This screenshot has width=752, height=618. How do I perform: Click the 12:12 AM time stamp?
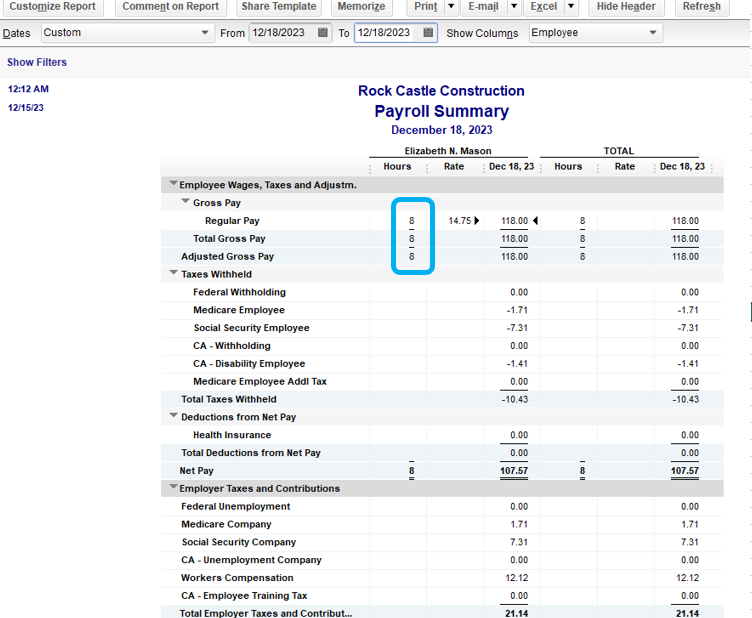tap(28, 89)
